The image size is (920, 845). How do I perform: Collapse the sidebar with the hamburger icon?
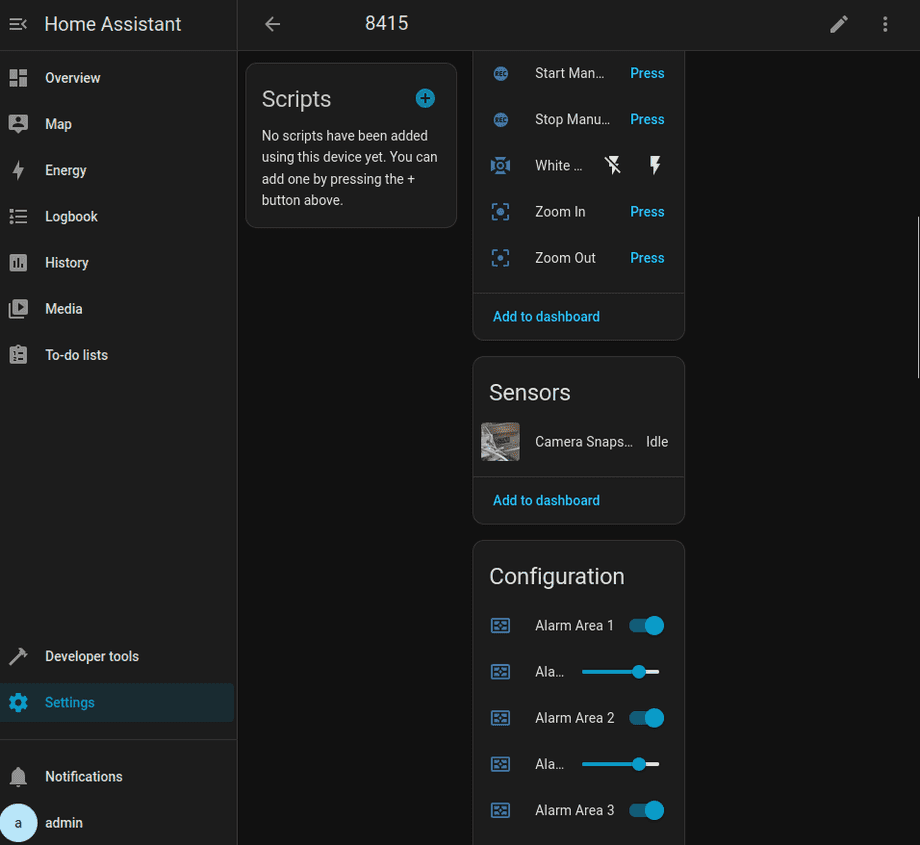click(17, 23)
